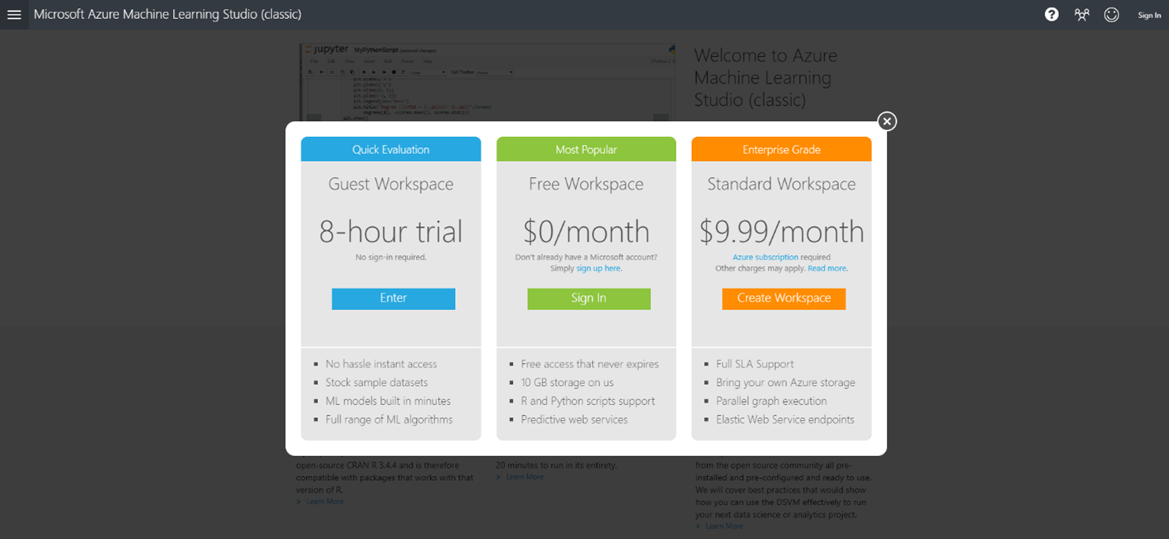The width and height of the screenshot is (1169, 539).
Task: Click the orange Create Workspace button
Action: pos(784,298)
